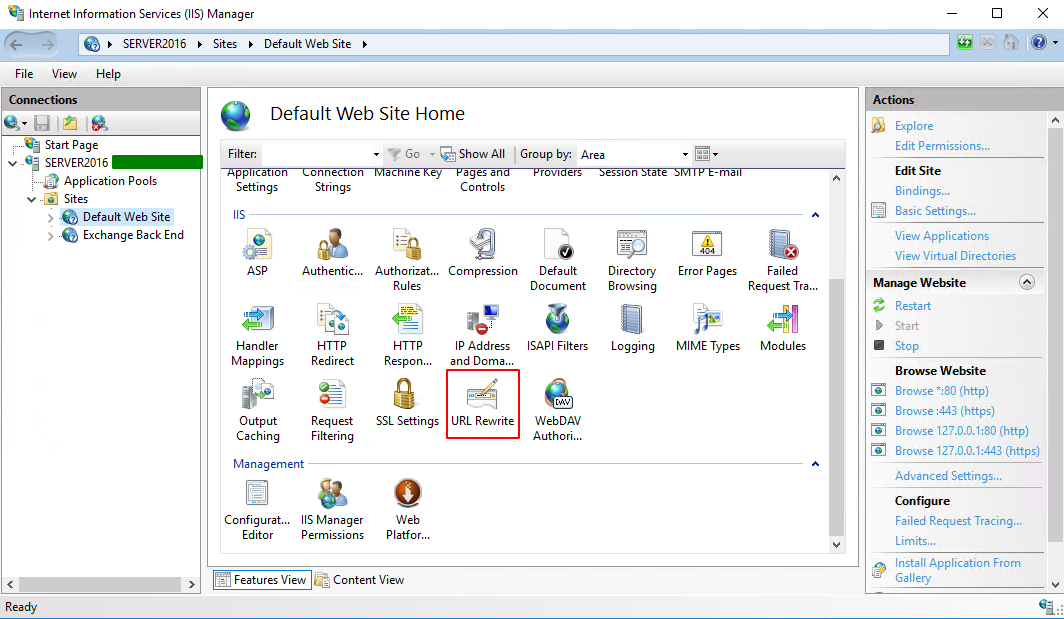This screenshot has width=1064, height=619.
Task: Click the Connections pane horizontal scrollbar
Action: [100, 584]
